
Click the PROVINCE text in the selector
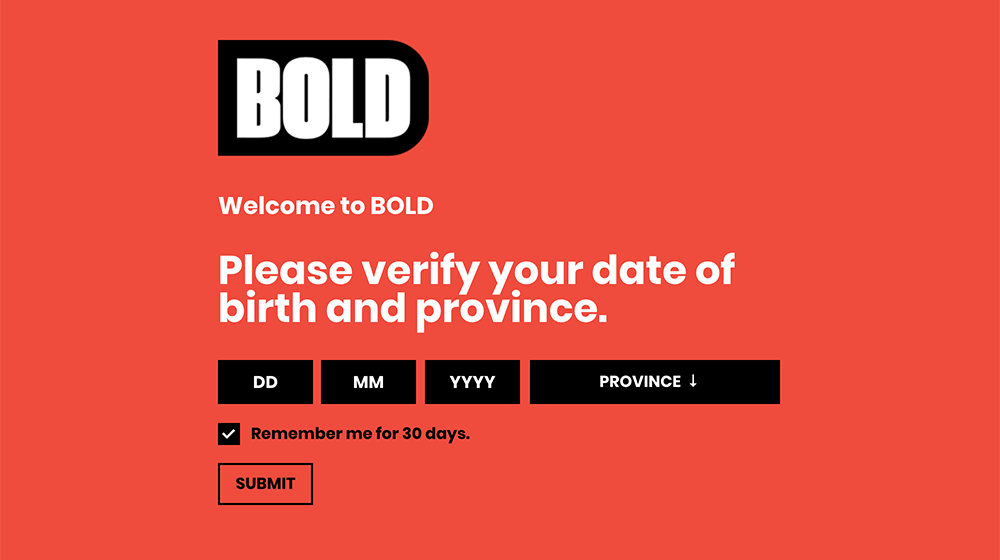(x=640, y=382)
